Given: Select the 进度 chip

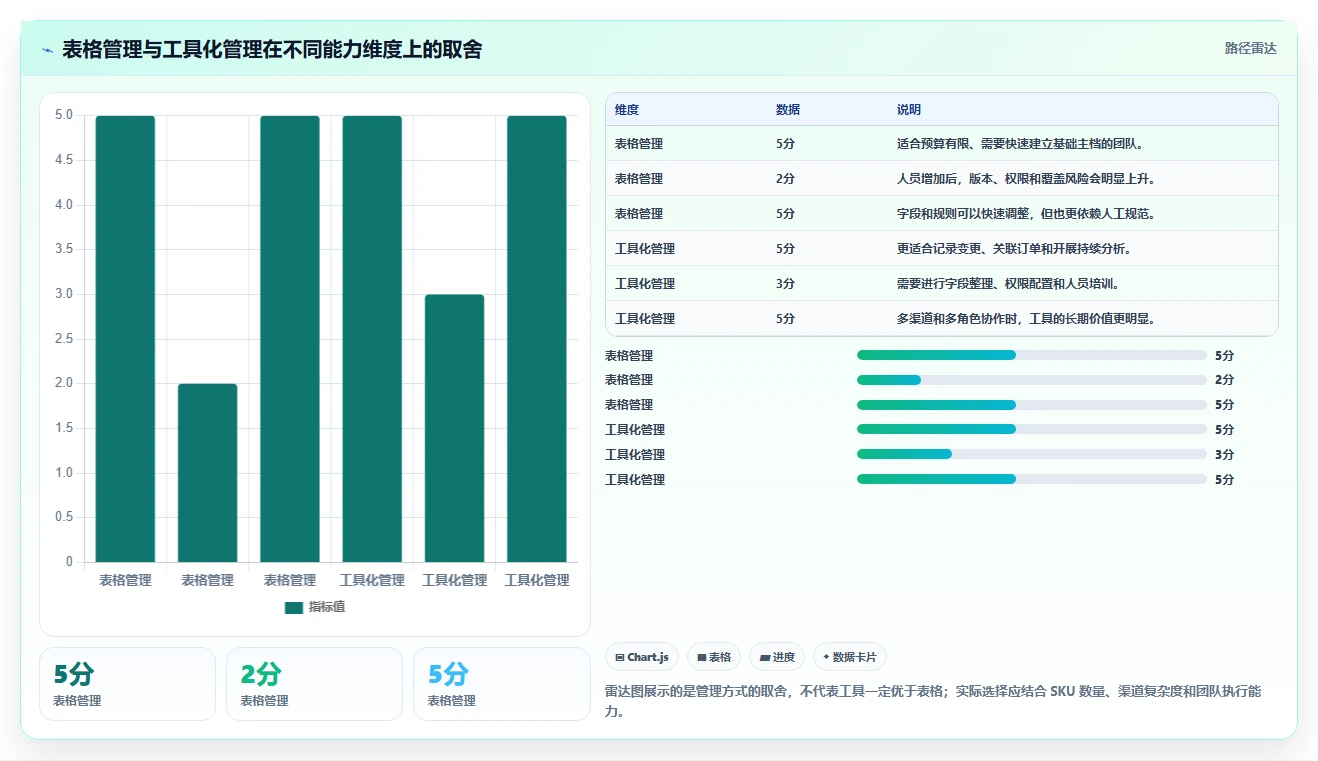Looking at the screenshot, I should coord(777,657).
